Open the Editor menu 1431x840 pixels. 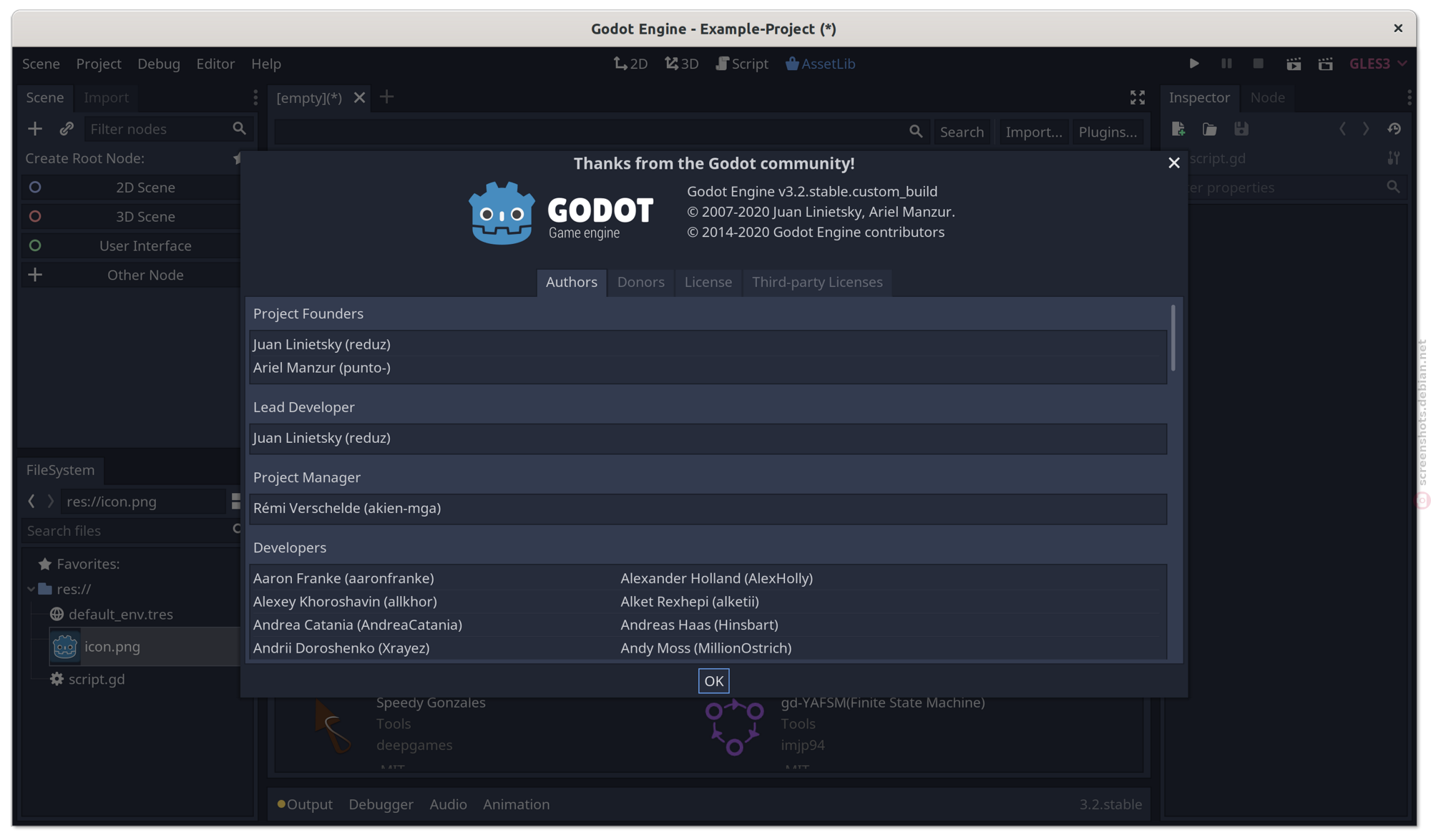click(x=215, y=64)
